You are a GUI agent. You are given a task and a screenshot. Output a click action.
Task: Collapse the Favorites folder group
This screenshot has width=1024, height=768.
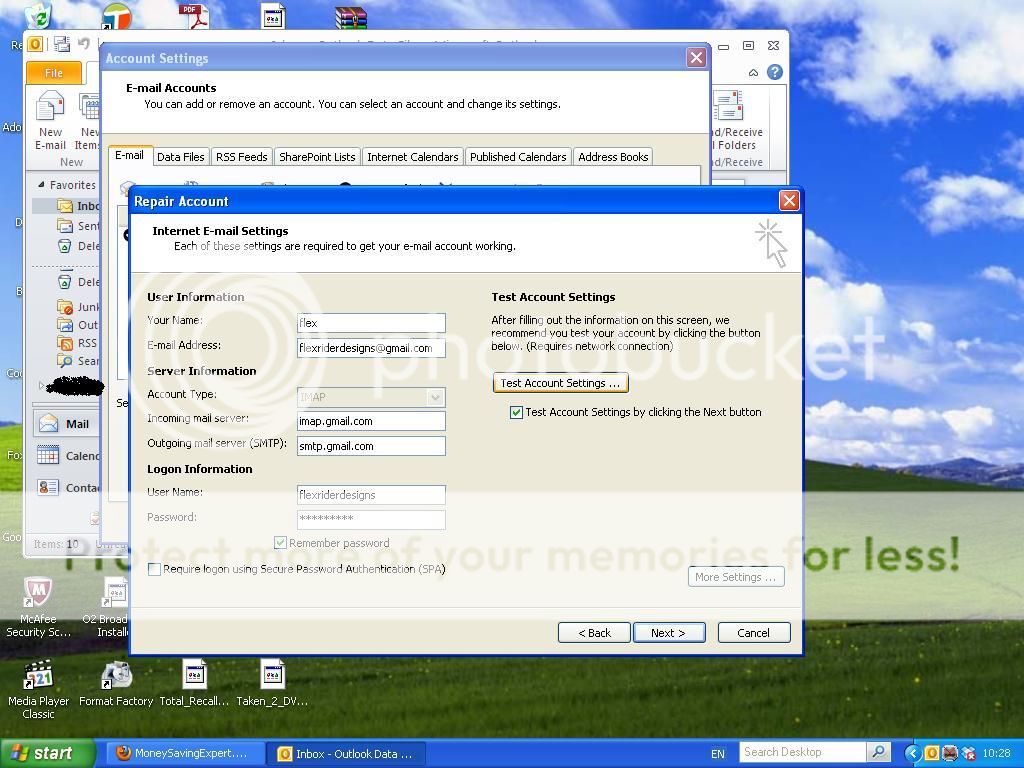tap(42, 185)
